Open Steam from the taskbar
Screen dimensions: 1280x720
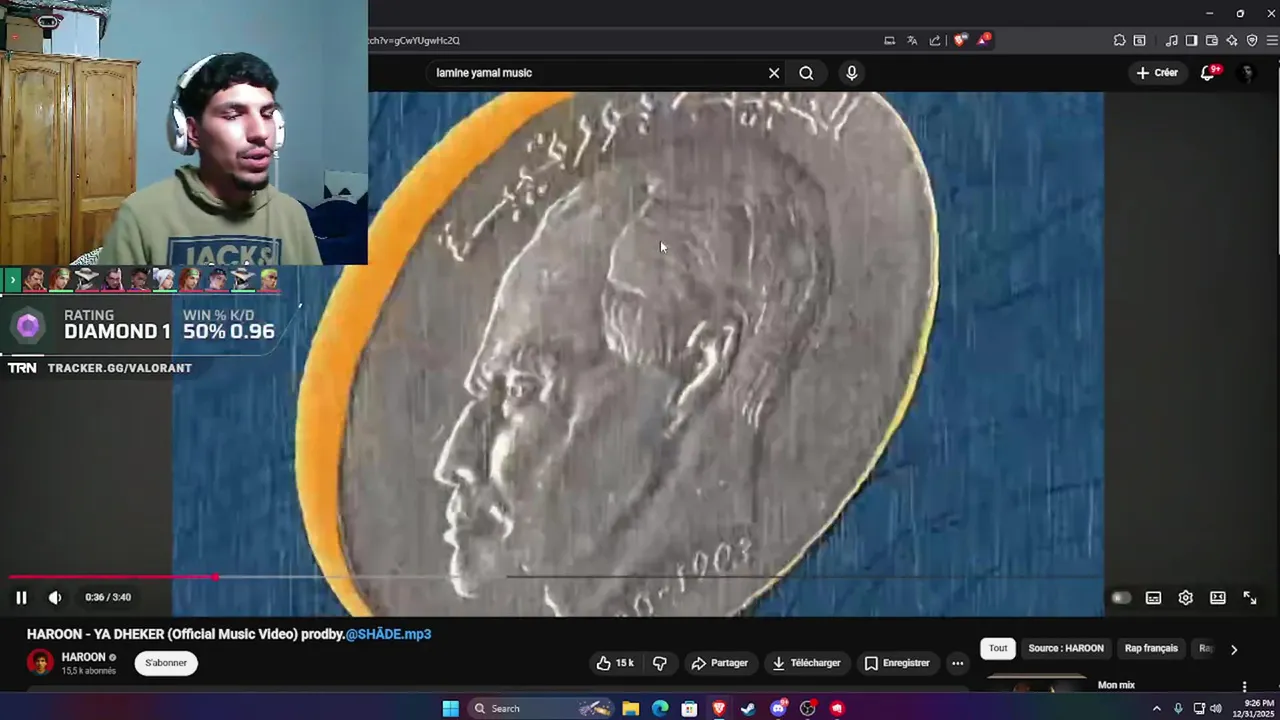click(x=748, y=708)
